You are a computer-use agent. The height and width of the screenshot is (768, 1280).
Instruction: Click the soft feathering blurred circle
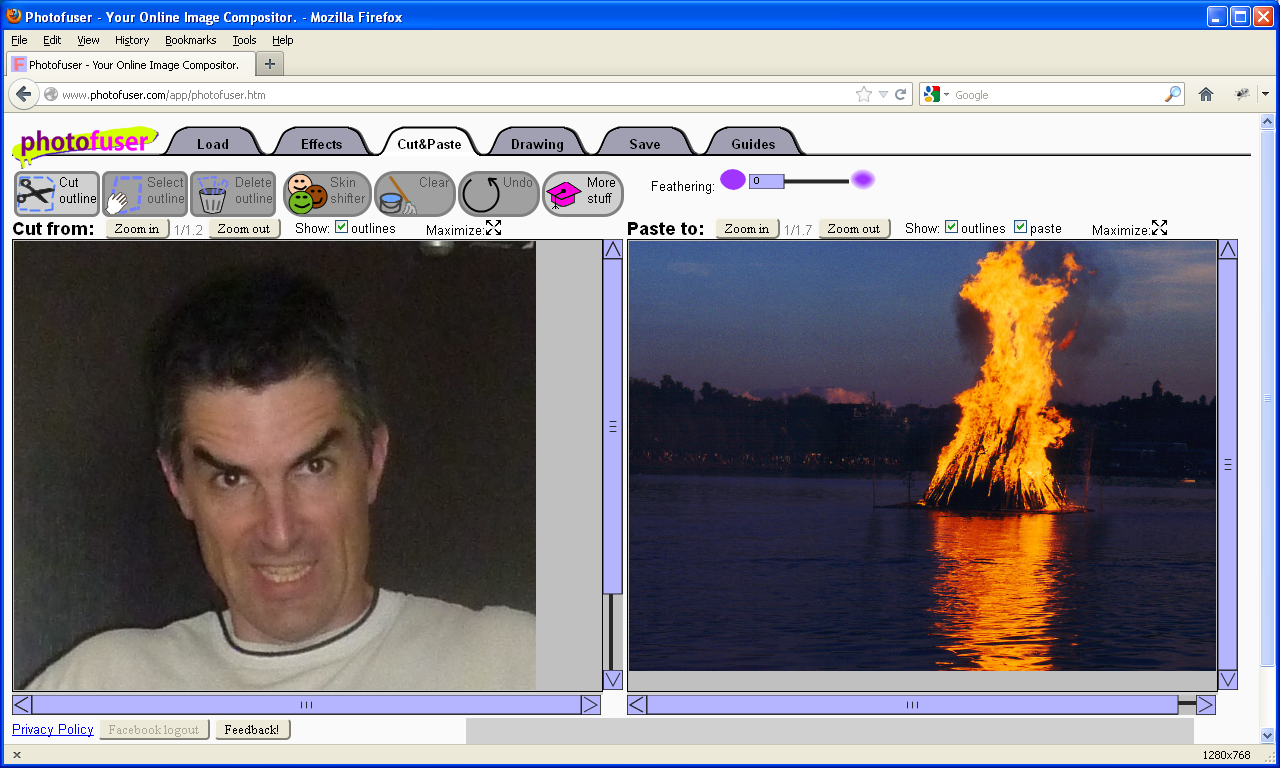(863, 180)
